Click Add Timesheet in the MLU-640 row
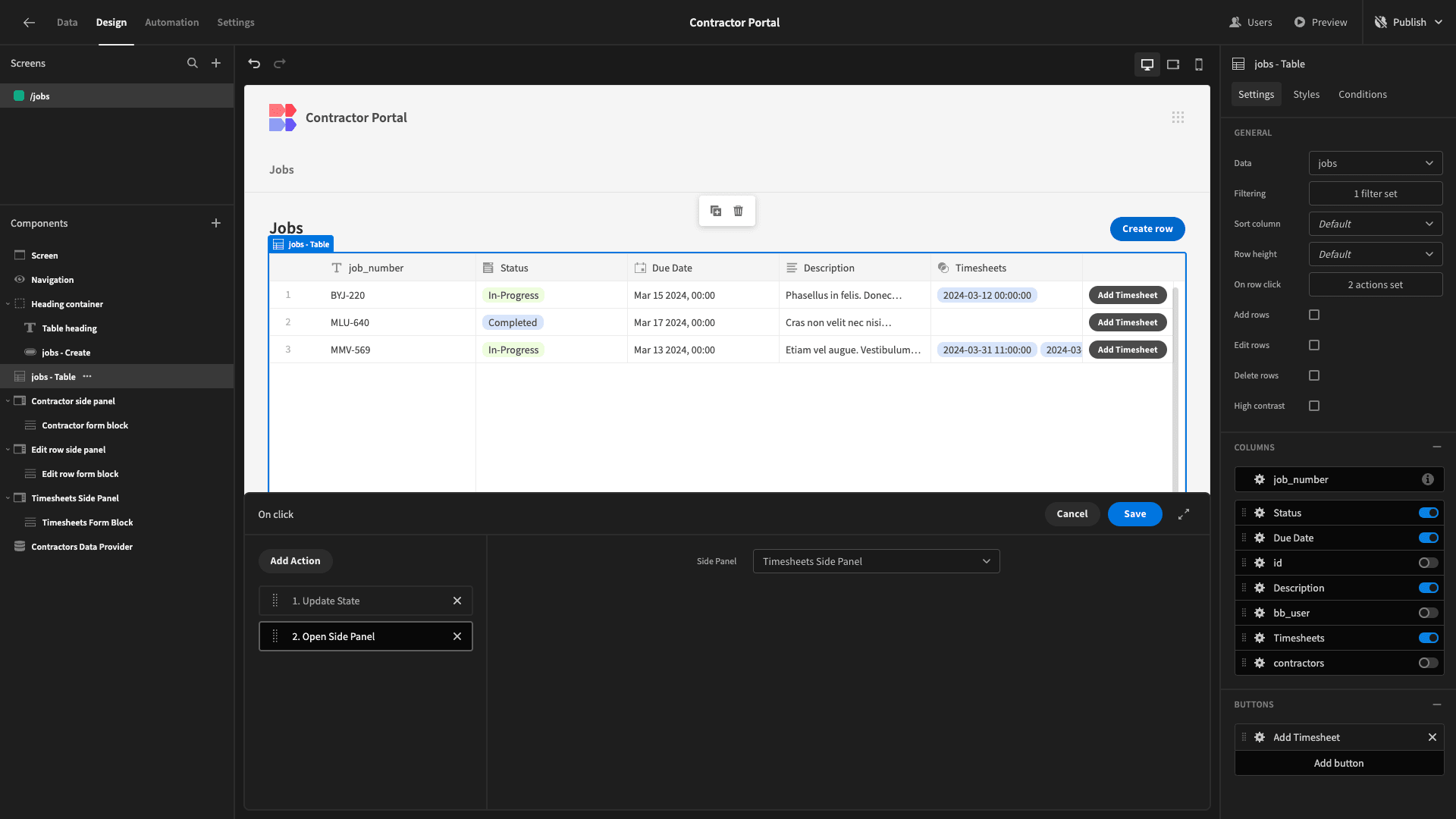Screen dimensions: 1456x819 [1128, 322]
